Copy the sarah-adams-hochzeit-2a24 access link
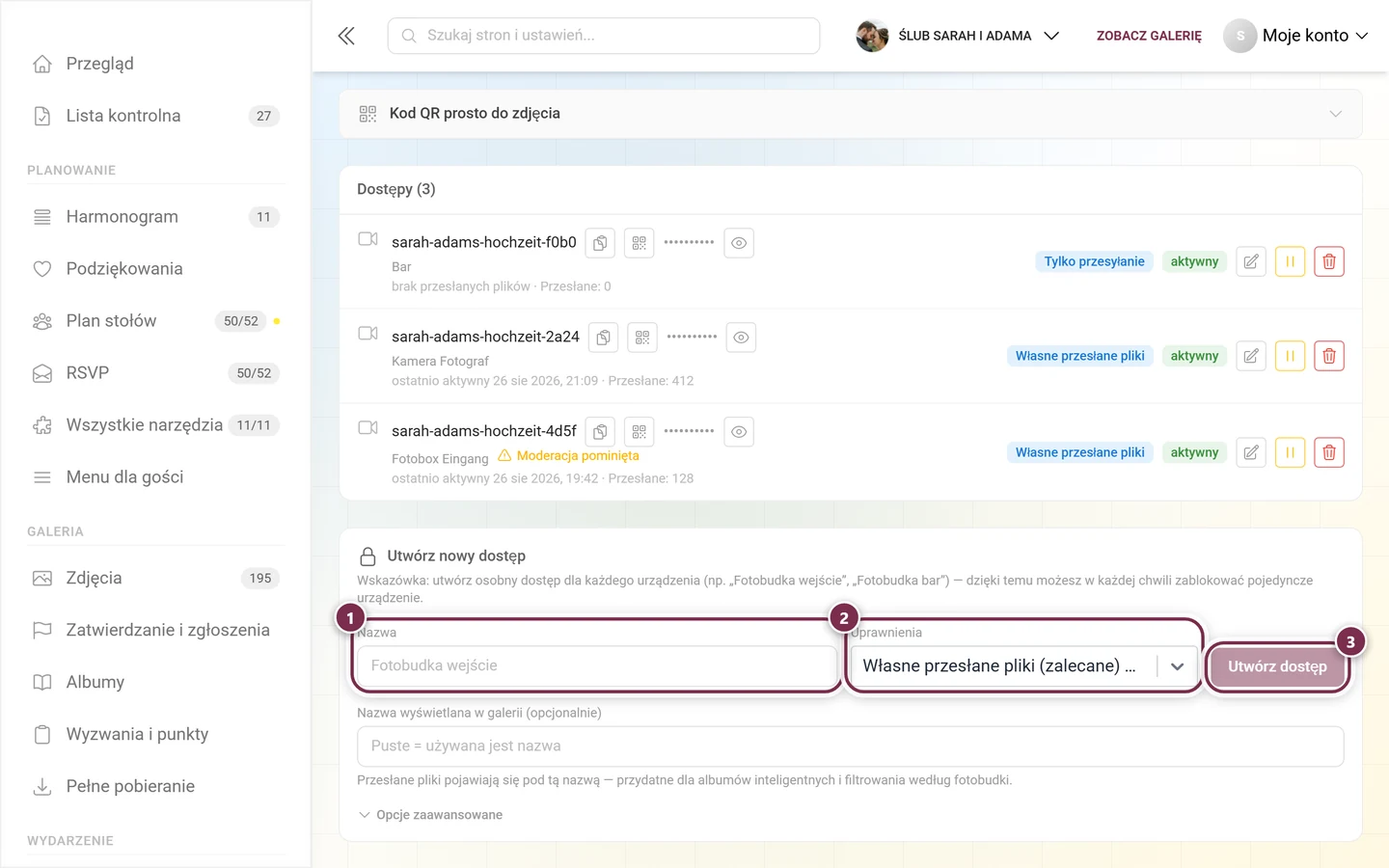Viewport: 1389px width, 868px height. (603, 338)
